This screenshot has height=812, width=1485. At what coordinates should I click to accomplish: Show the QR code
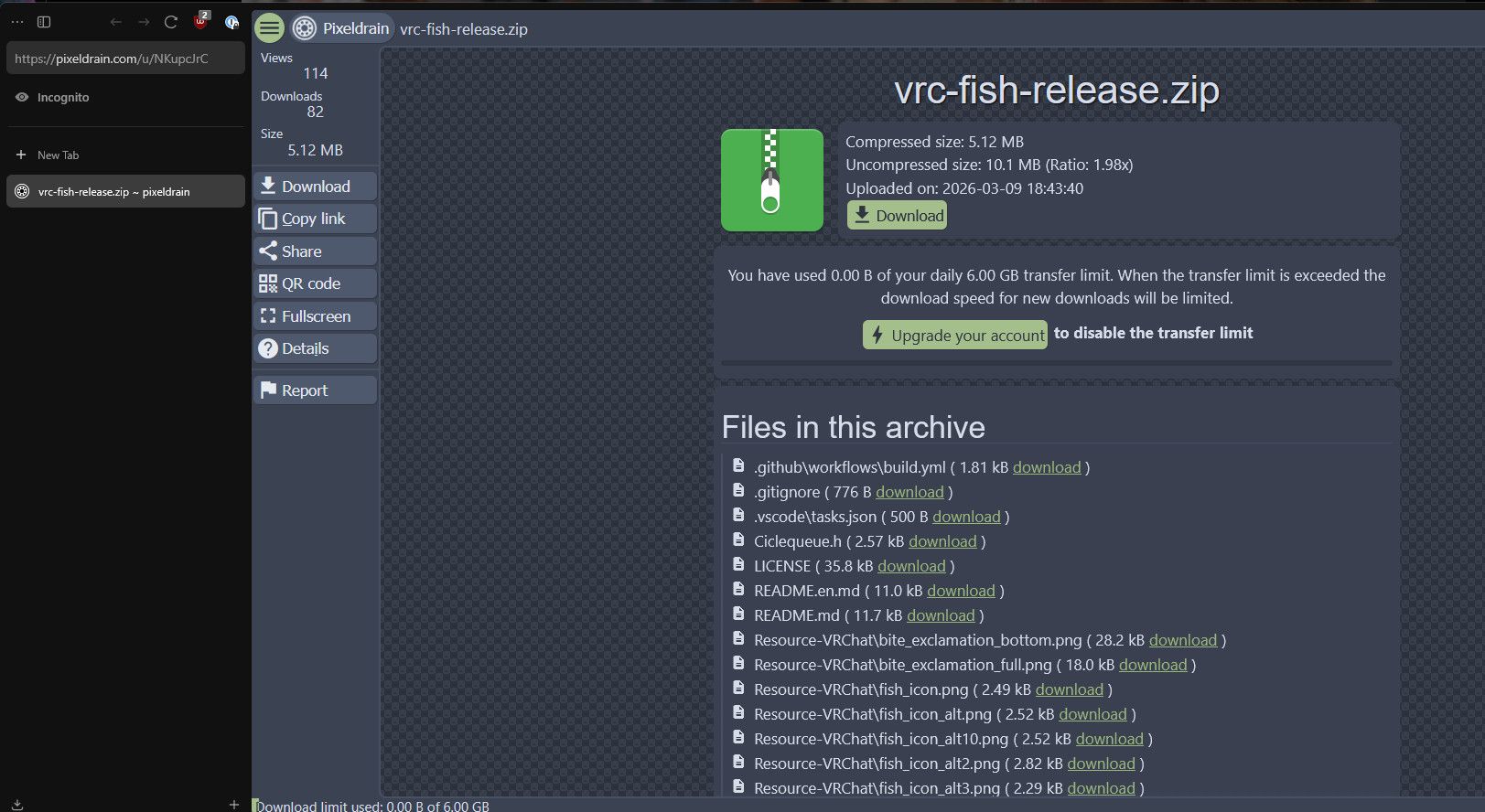click(316, 283)
